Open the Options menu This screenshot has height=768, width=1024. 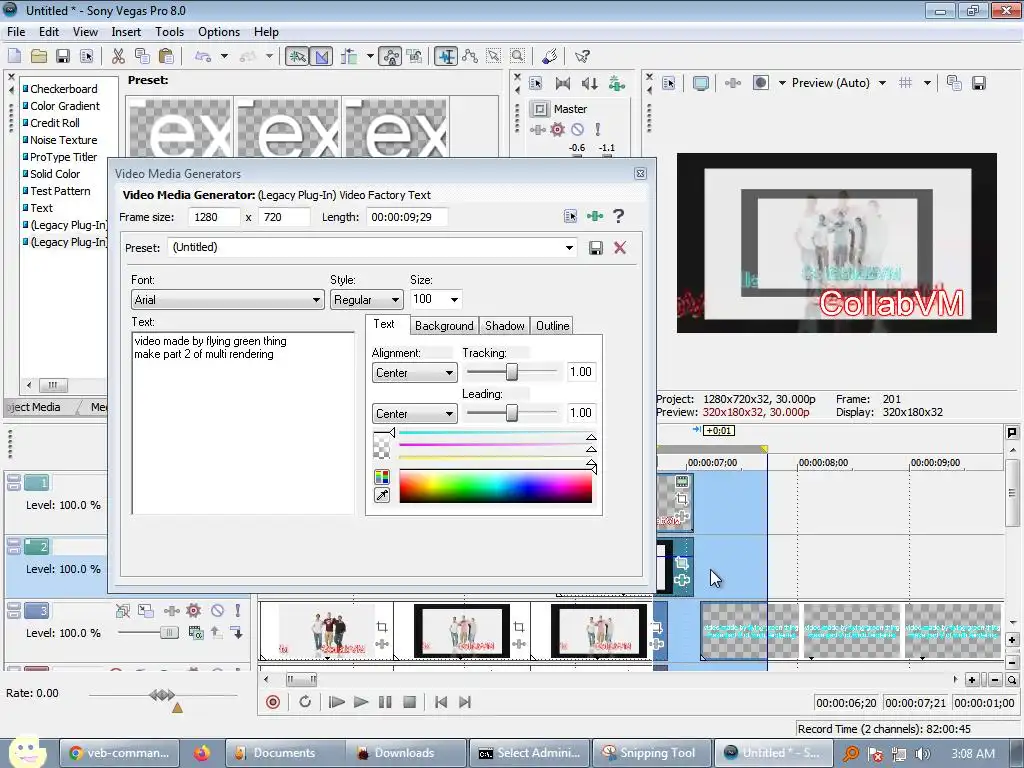point(219,31)
